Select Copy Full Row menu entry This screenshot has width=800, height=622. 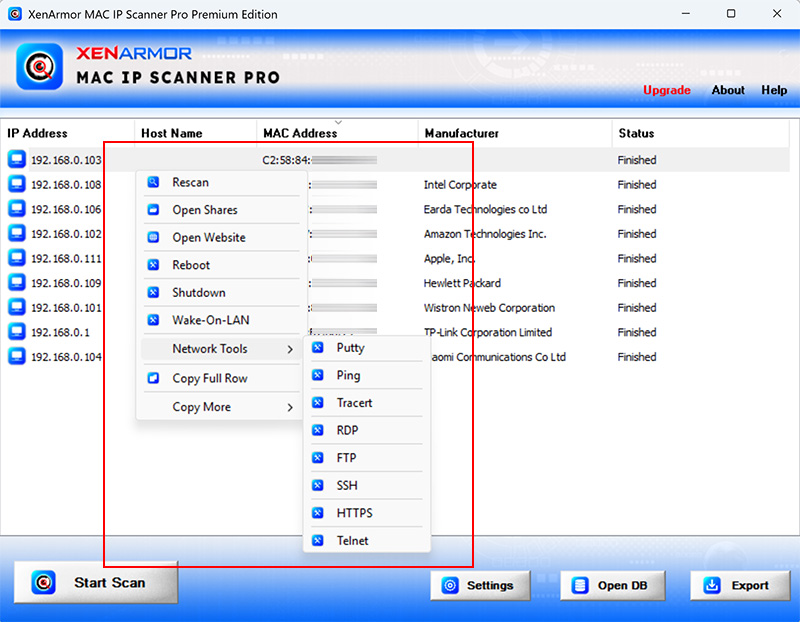pyautogui.click(x=221, y=378)
